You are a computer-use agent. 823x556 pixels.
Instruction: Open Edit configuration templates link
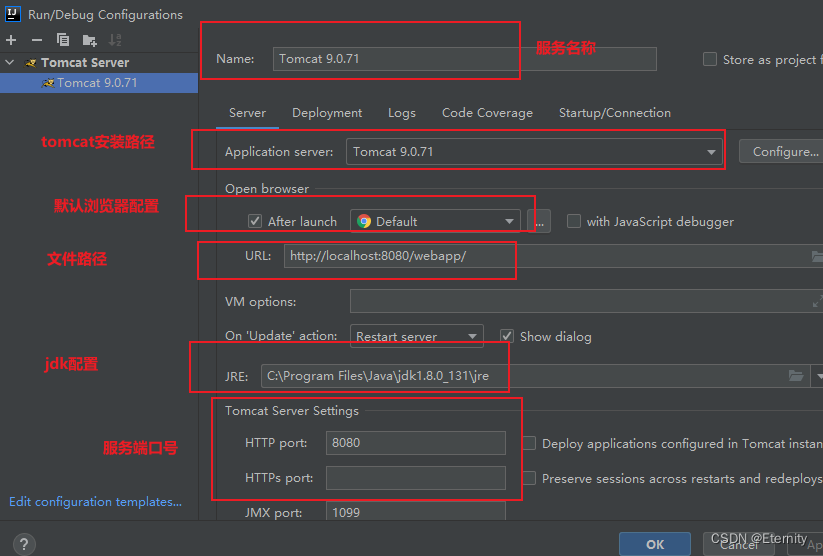click(96, 502)
